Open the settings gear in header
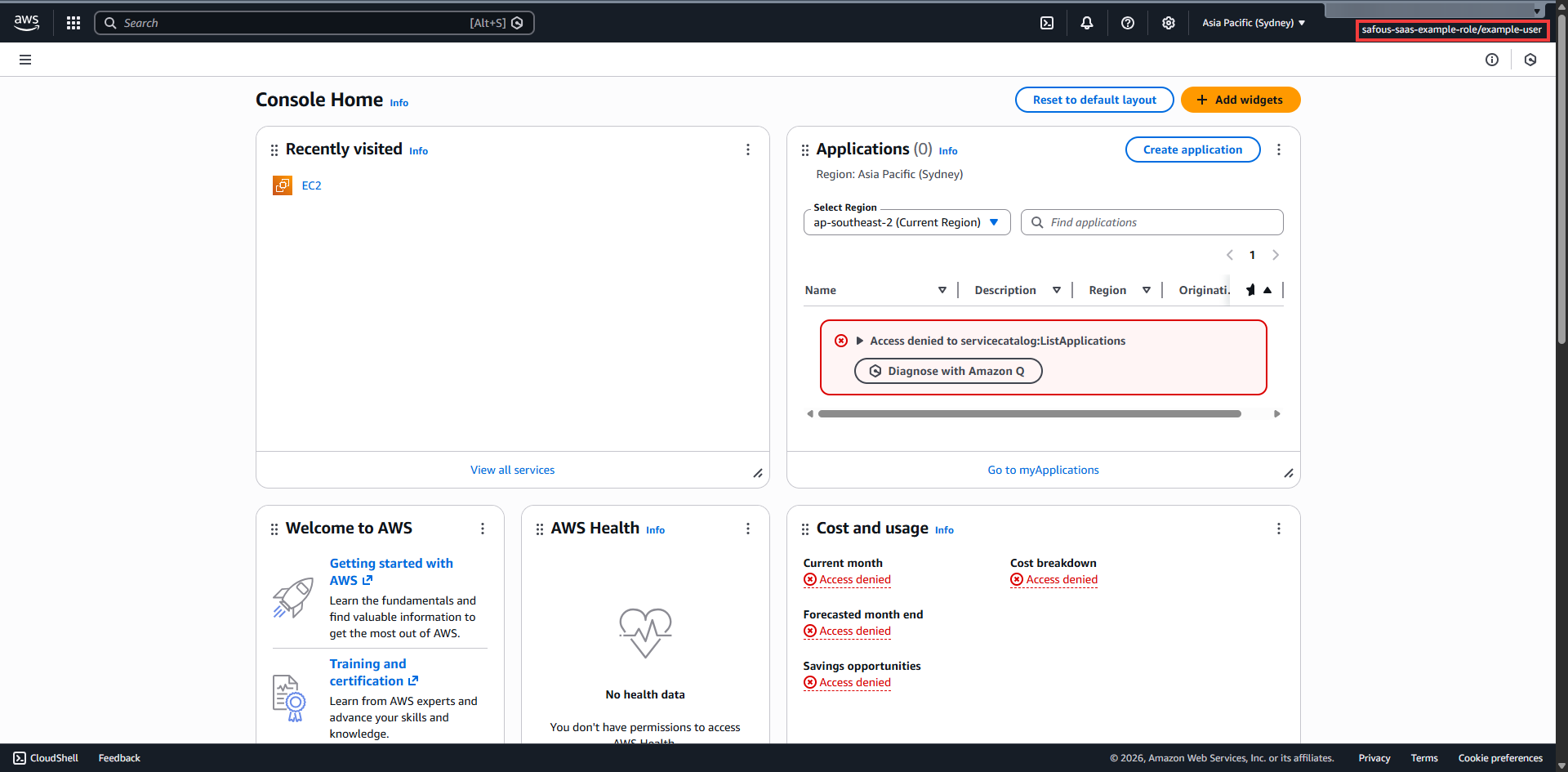The height and width of the screenshot is (772, 1568). tap(1168, 23)
